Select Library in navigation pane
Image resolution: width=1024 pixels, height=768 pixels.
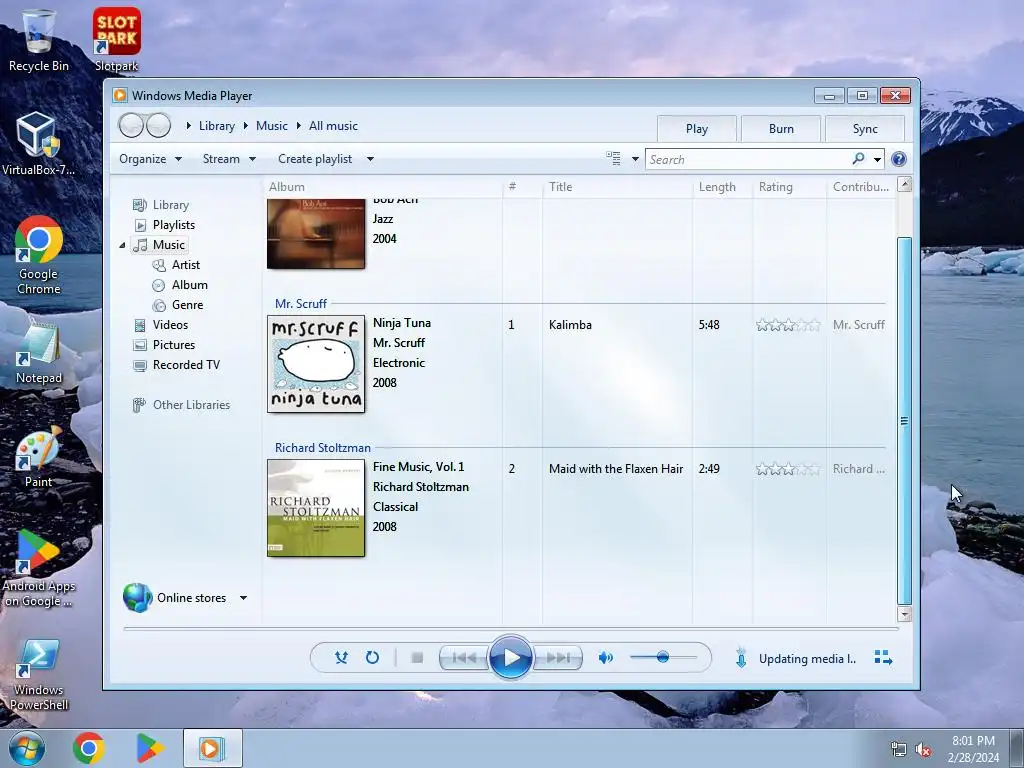170,205
